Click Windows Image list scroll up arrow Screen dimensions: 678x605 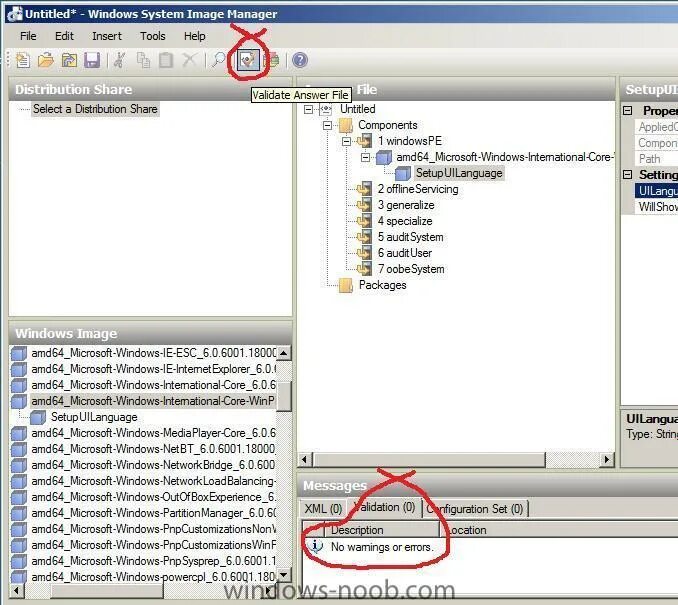point(284,353)
